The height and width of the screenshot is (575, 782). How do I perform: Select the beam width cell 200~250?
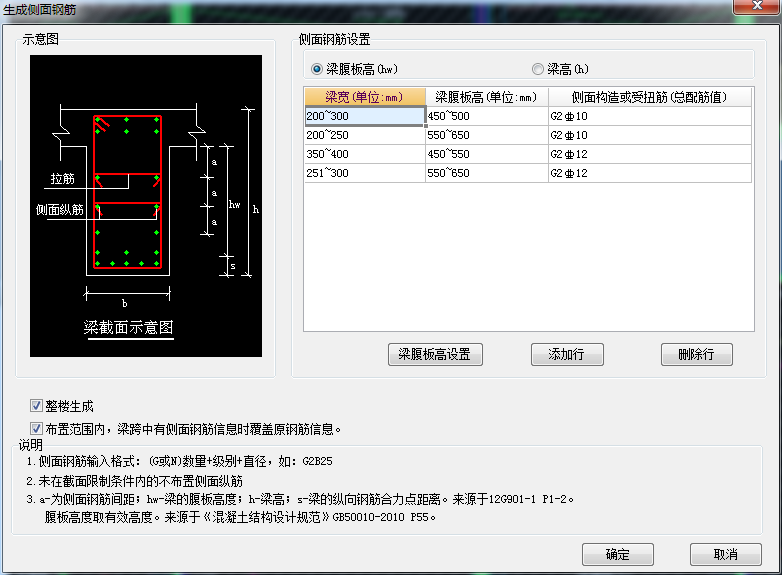tap(365, 135)
